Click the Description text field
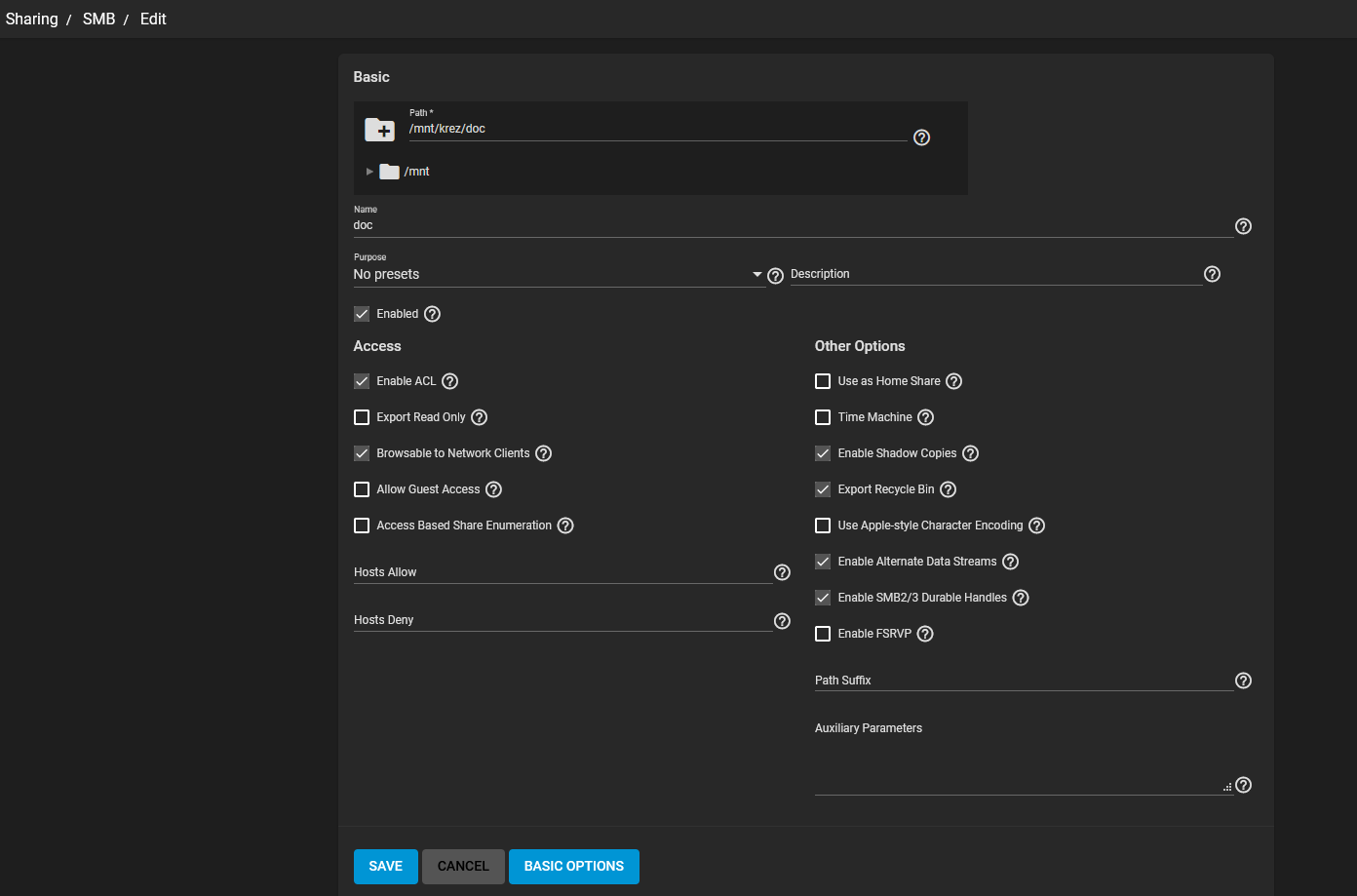 point(994,274)
